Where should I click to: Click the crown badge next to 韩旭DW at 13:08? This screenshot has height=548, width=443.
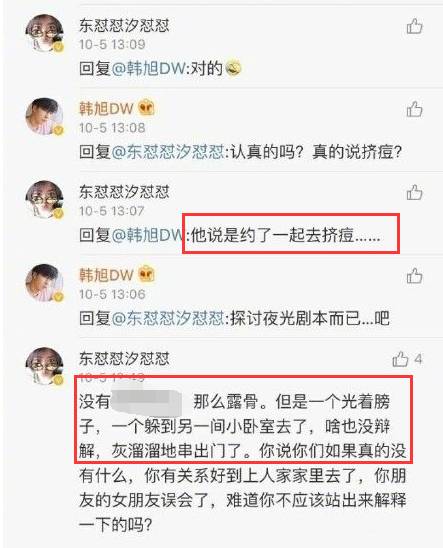click(x=146, y=108)
